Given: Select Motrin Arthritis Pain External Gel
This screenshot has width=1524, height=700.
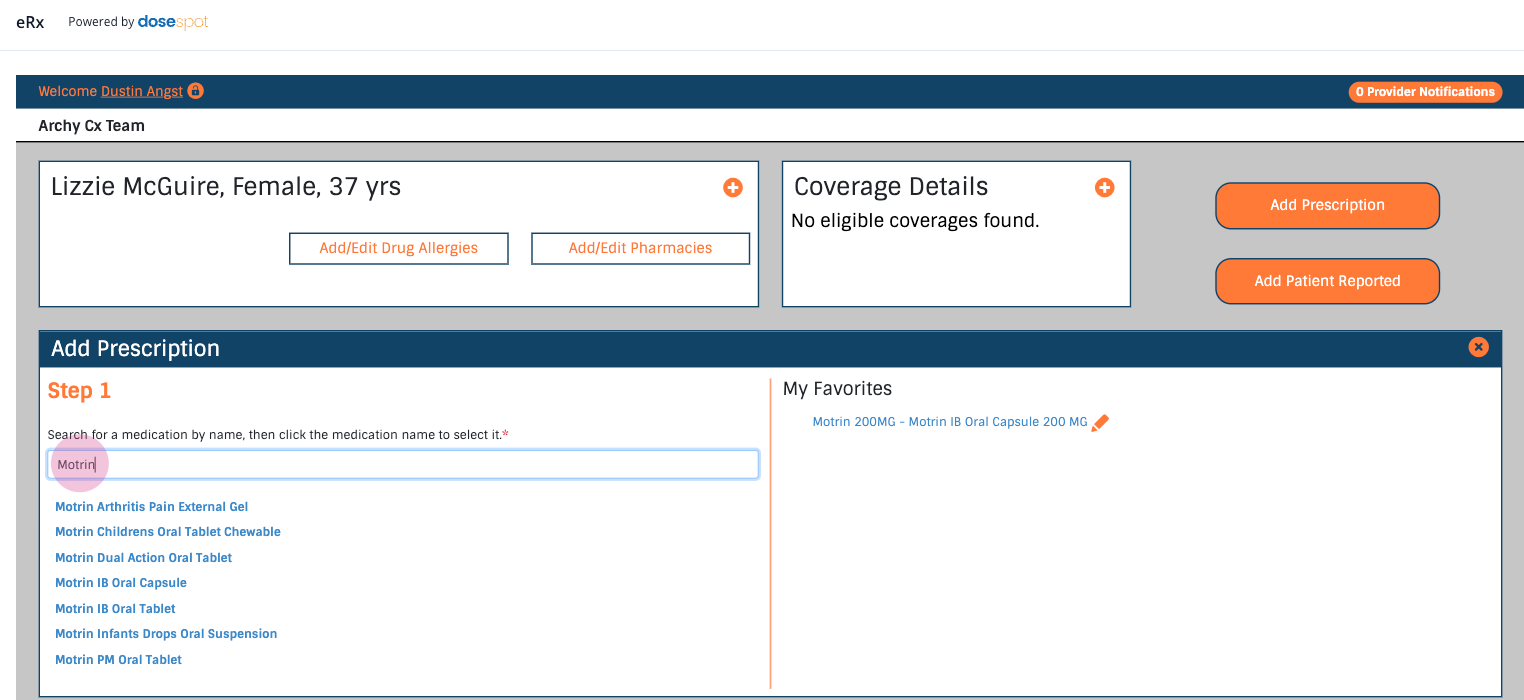Looking at the screenshot, I should click(x=152, y=507).
